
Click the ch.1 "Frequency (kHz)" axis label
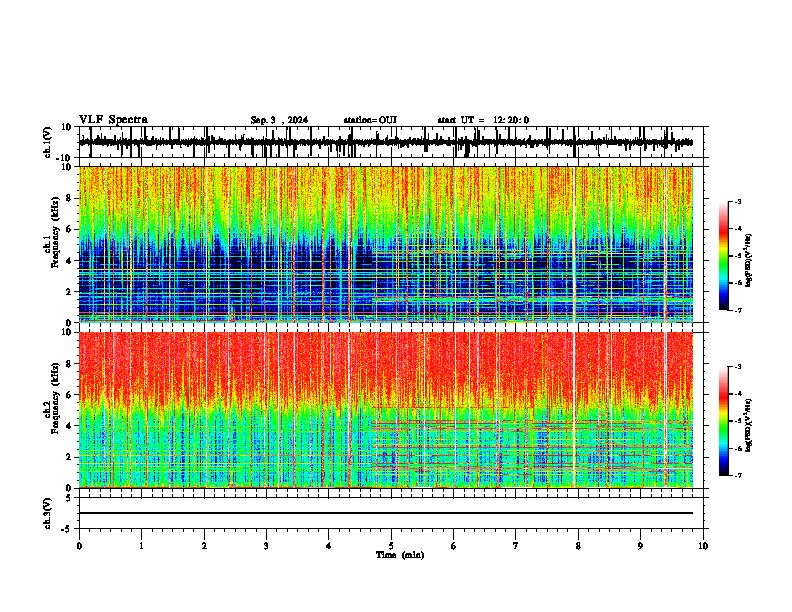click(56, 233)
